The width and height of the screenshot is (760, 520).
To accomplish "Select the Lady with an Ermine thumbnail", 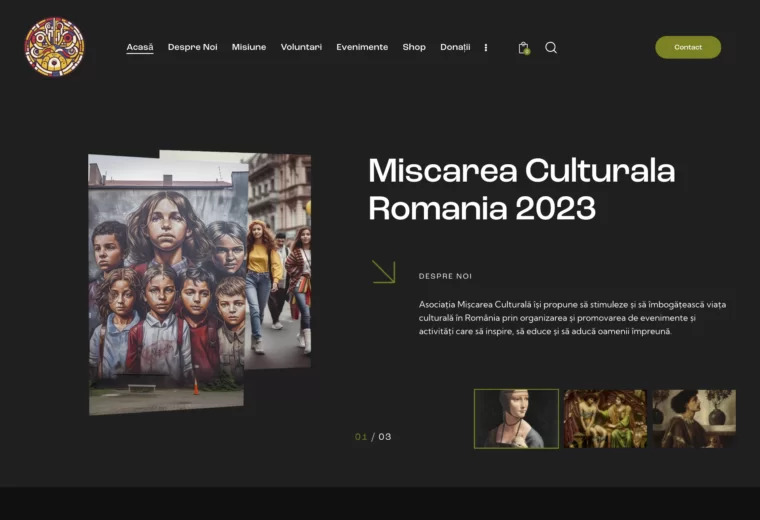I will point(516,419).
